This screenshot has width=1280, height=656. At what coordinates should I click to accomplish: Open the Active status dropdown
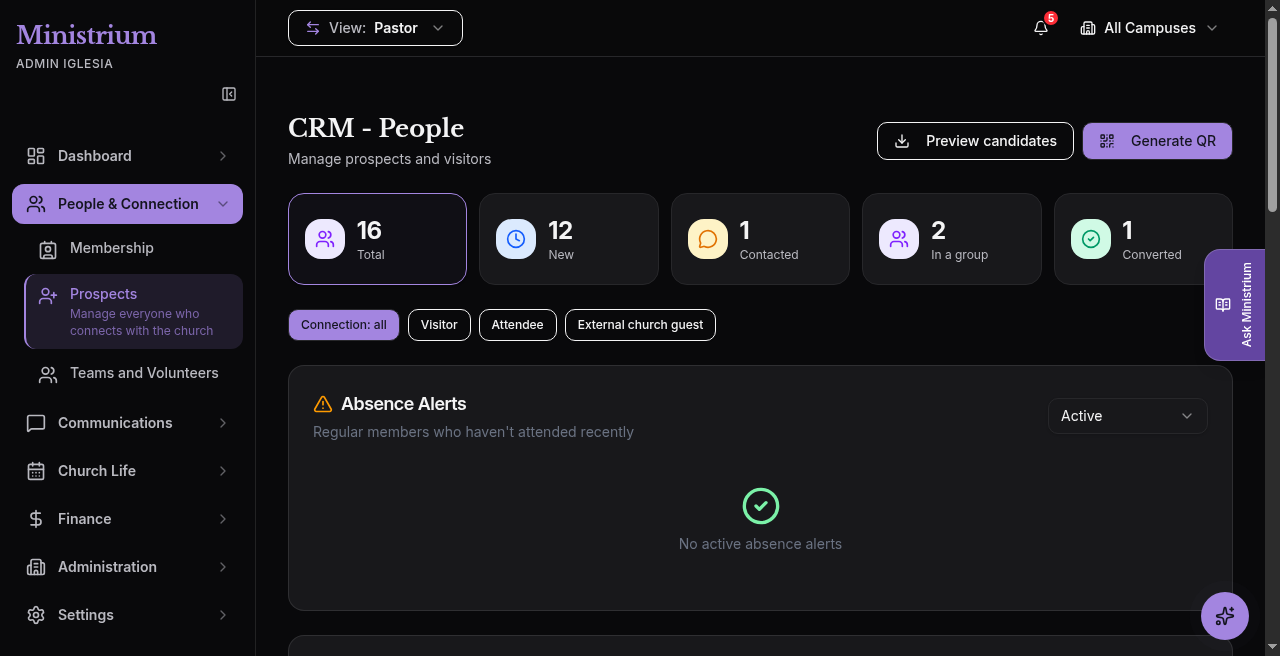pos(1128,416)
